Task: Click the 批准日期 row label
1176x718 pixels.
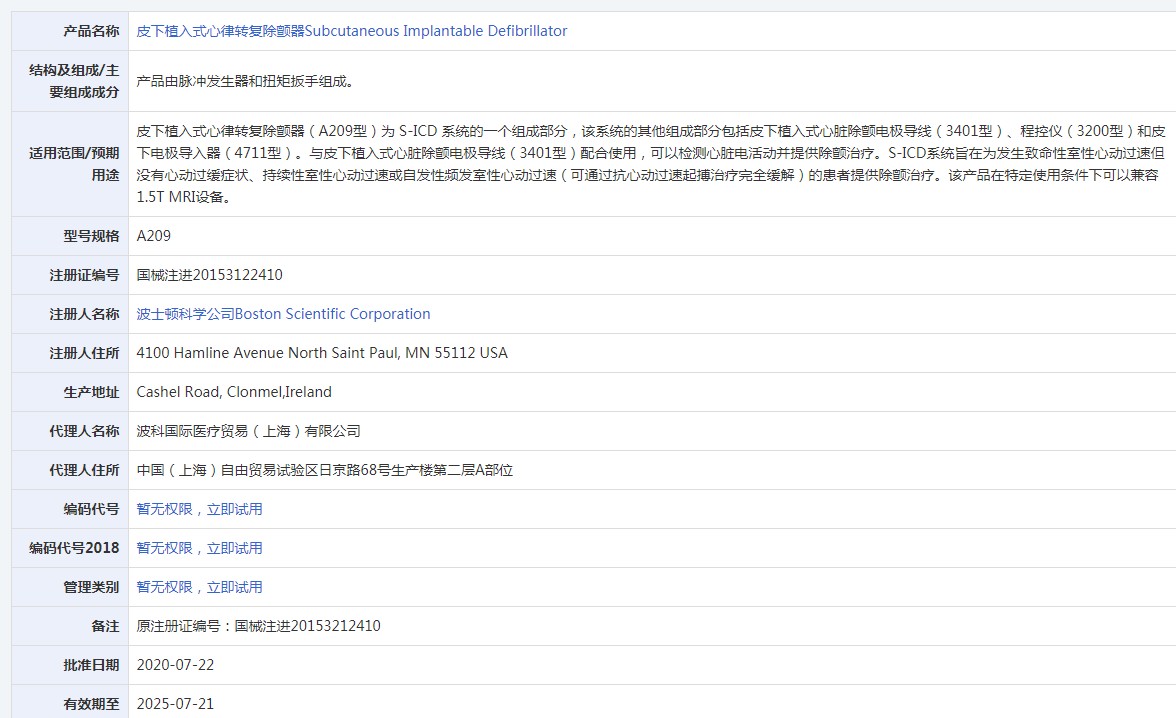Action: pyautogui.click(x=91, y=665)
